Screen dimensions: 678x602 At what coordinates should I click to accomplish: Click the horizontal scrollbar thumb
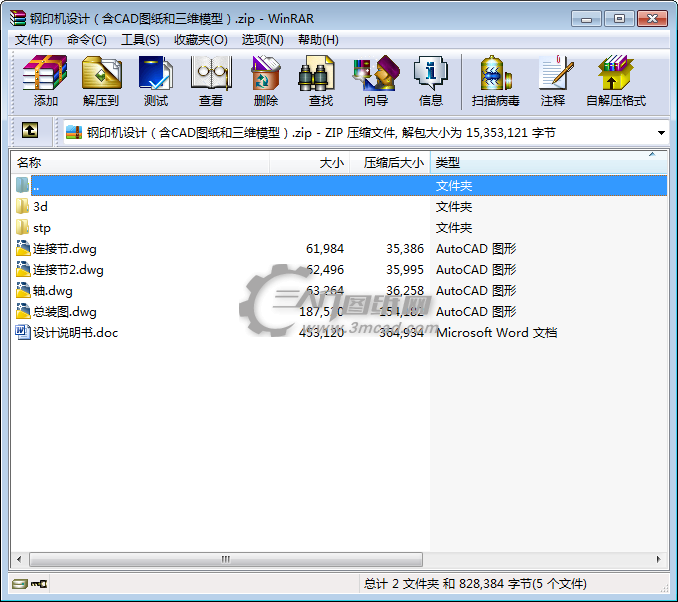(x=226, y=559)
